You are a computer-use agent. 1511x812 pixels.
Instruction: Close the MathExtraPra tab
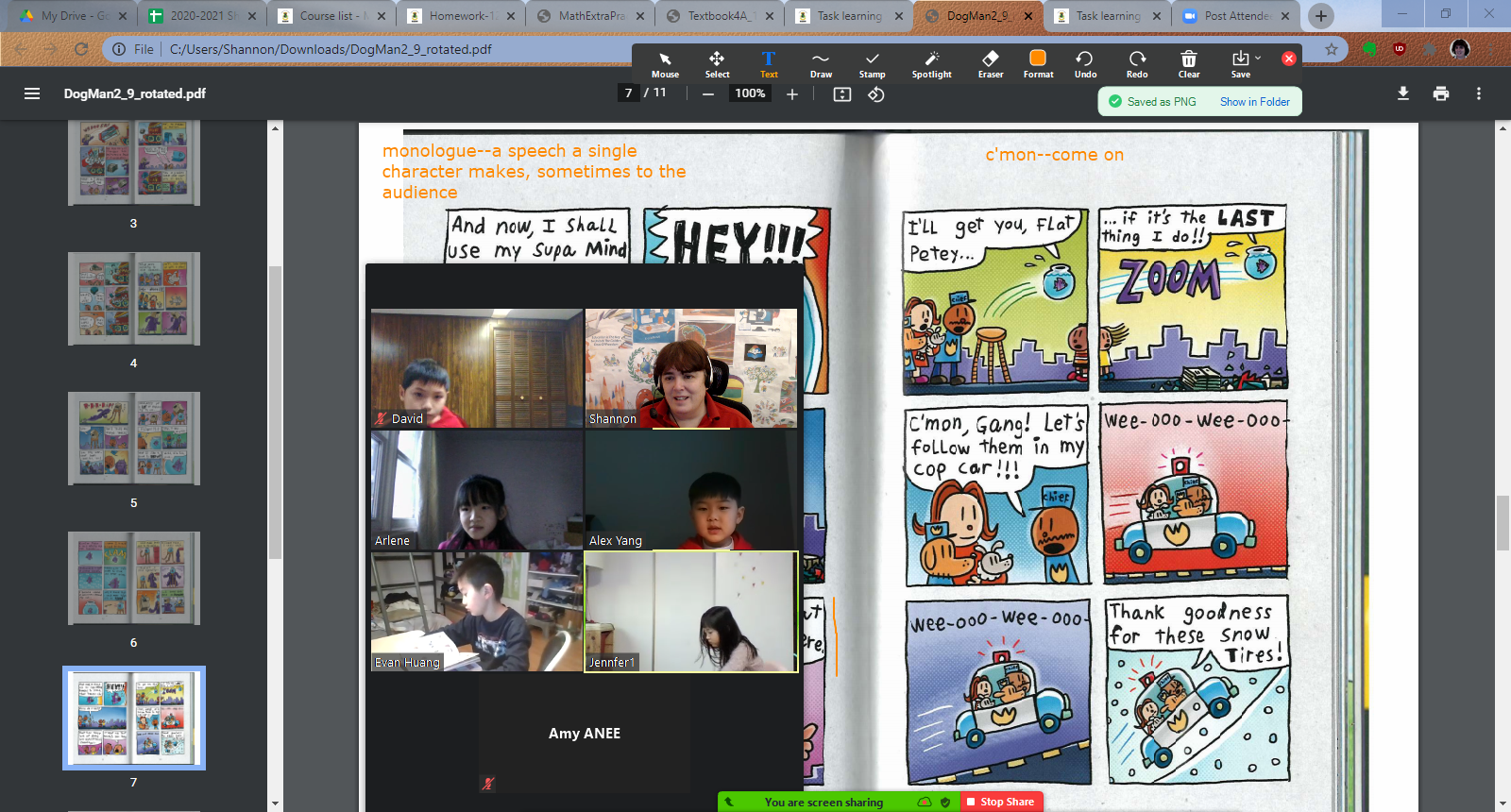[639, 16]
